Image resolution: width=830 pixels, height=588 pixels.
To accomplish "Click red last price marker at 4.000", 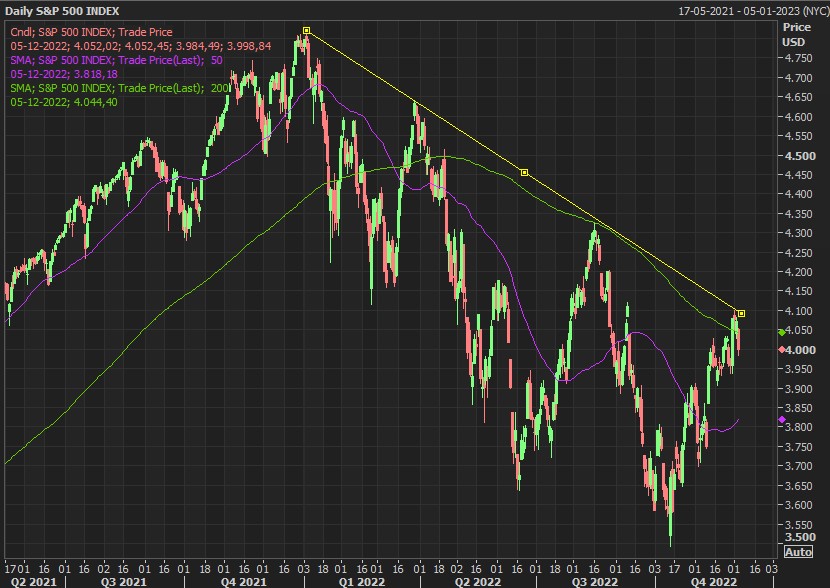I will [x=782, y=349].
